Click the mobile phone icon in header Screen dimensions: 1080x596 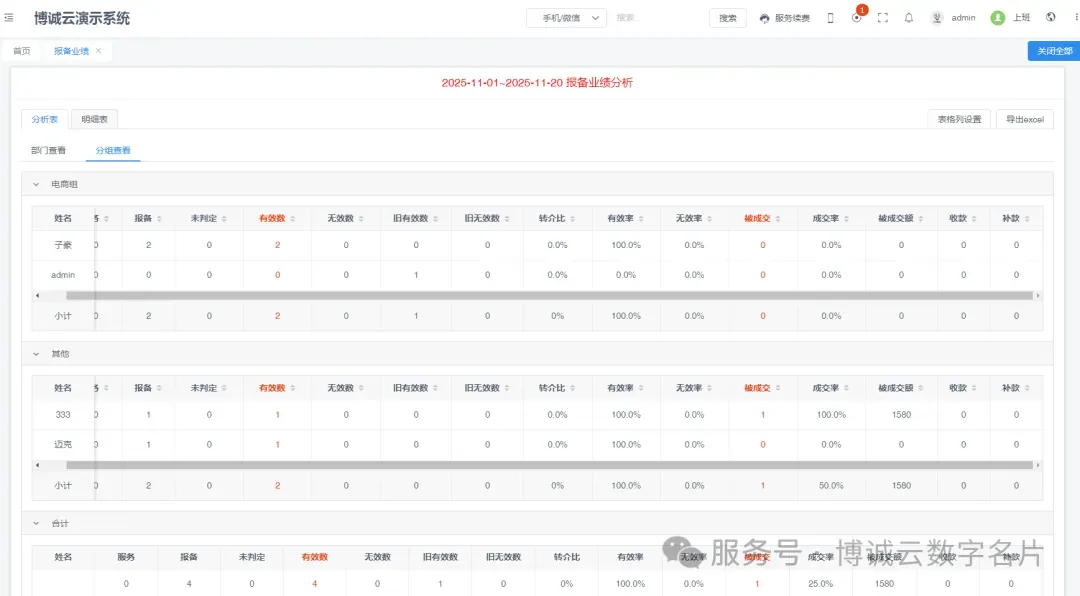[831, 18]
